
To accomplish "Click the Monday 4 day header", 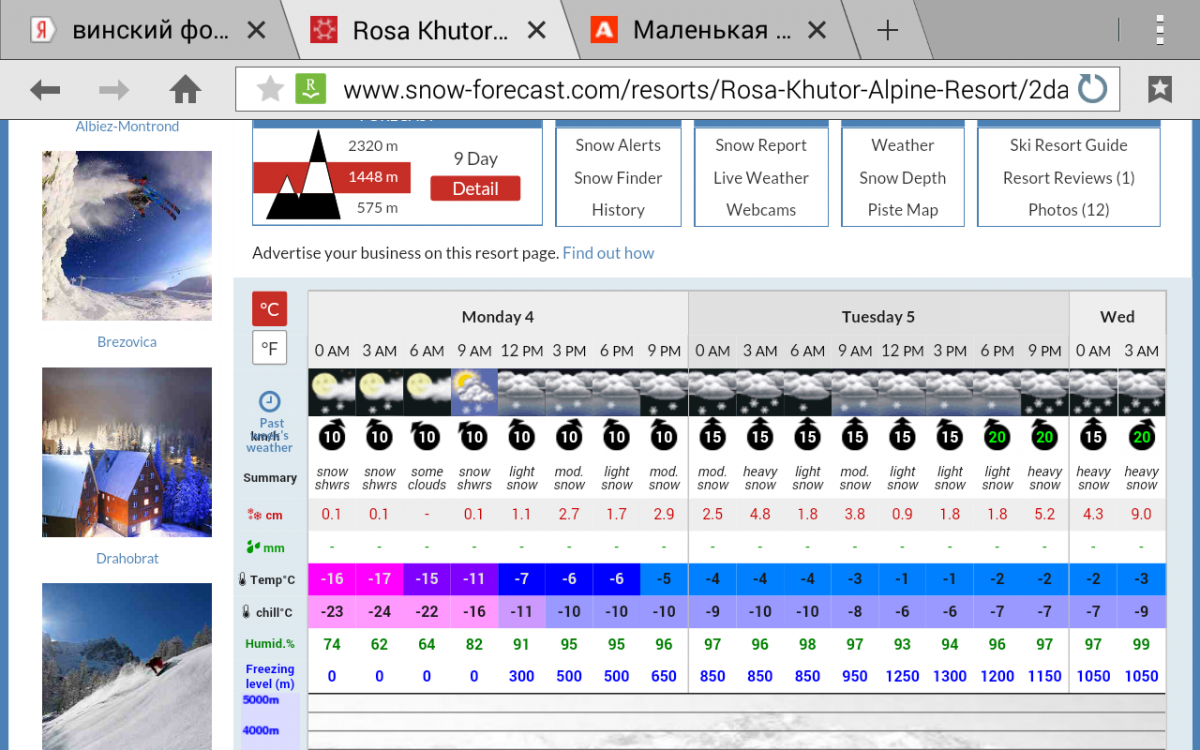I will click(498, 317).
